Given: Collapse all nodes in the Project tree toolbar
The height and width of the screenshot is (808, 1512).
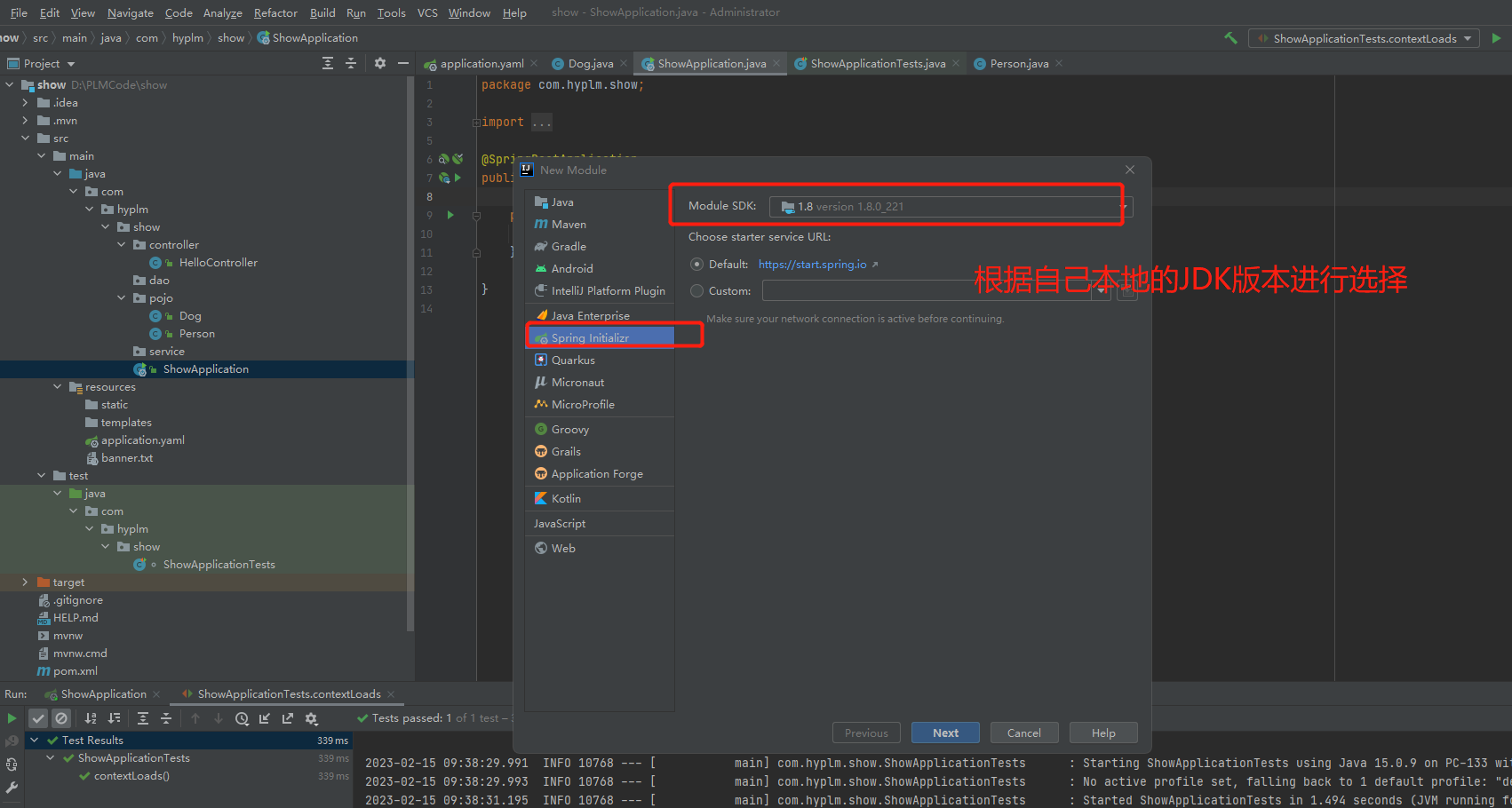Looking at the screenshot, I should pos(351,63).
